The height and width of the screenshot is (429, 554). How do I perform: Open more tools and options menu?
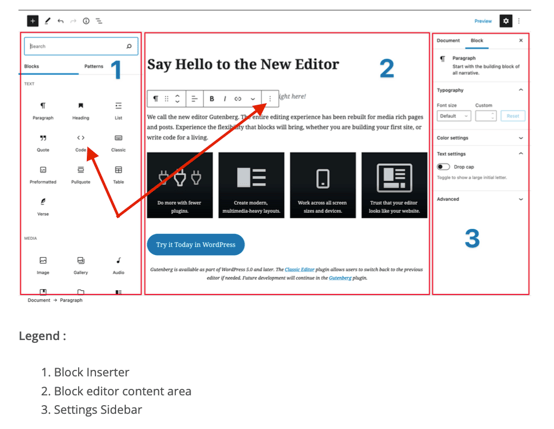[519, 21]
